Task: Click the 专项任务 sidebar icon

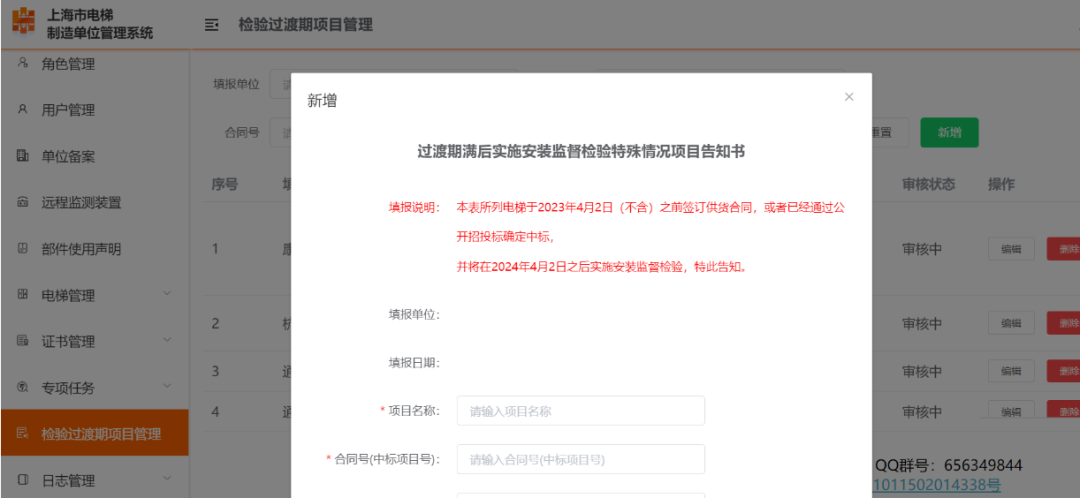Action: [23, 388]
